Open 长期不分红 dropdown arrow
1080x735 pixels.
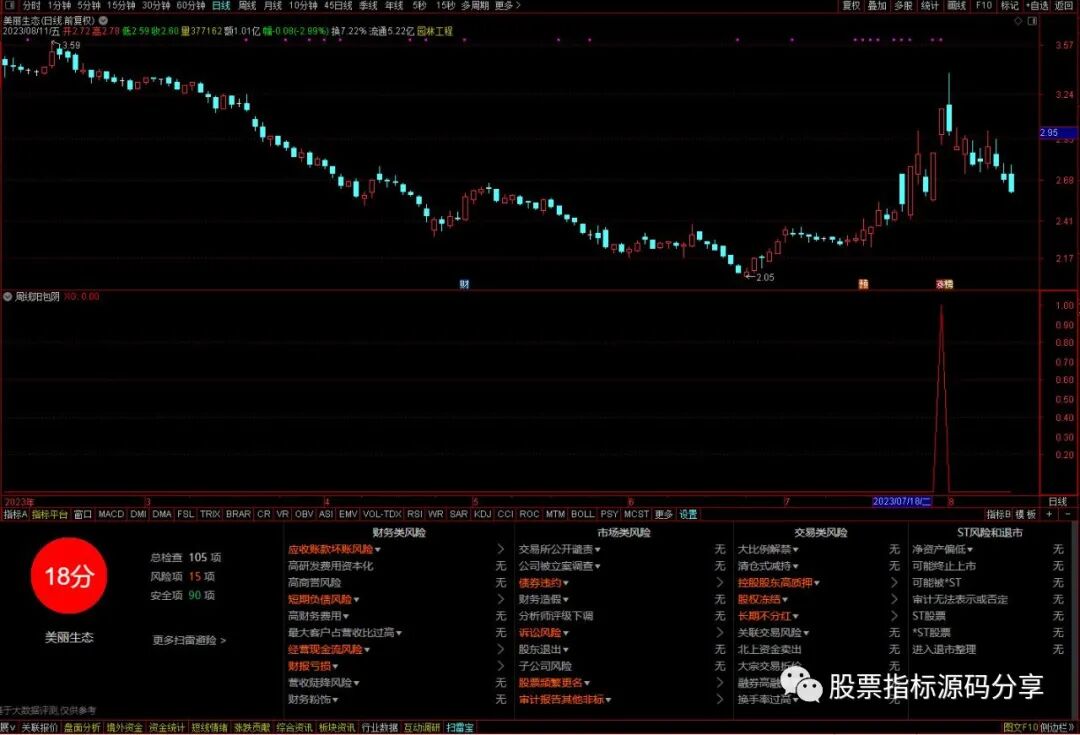[795, 617]
